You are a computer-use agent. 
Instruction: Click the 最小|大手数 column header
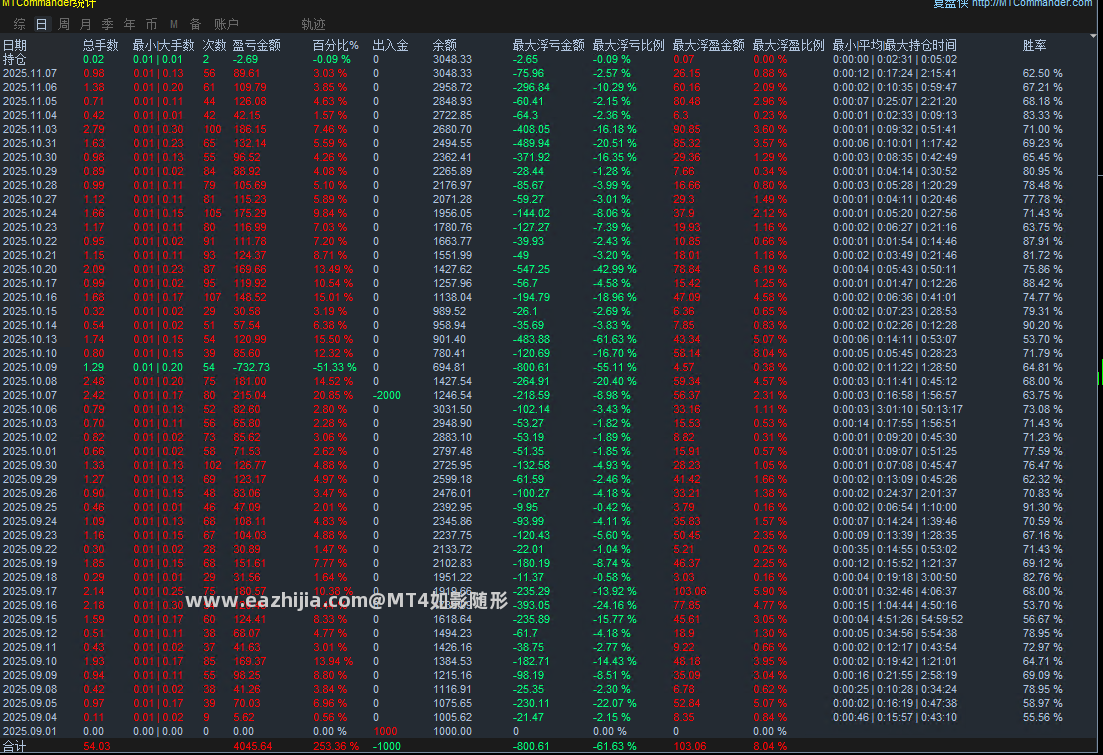[x=164, y=46]
